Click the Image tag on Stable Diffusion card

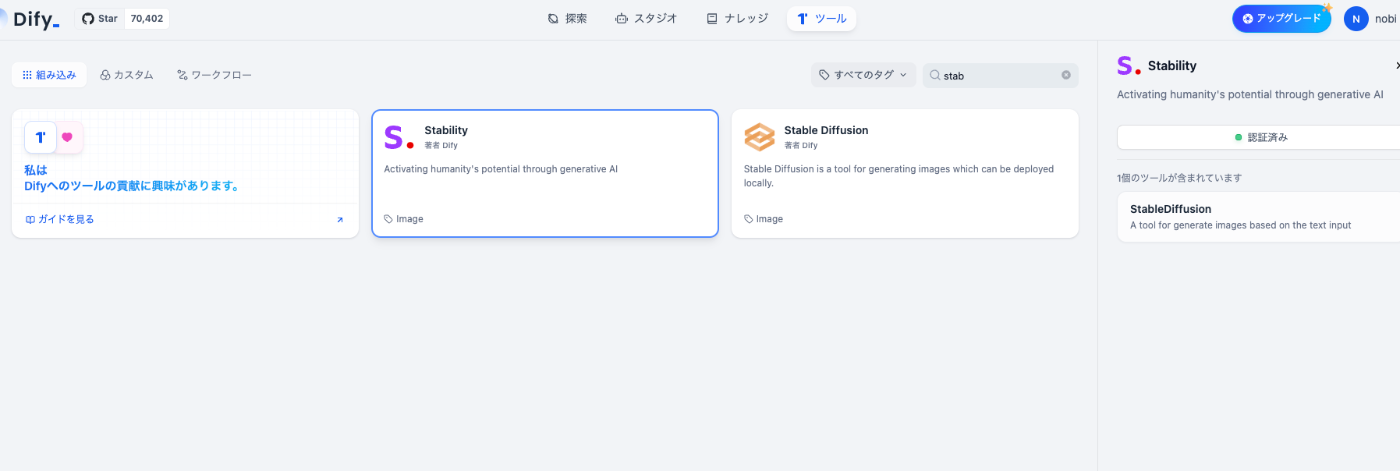[x=764, y=219]
